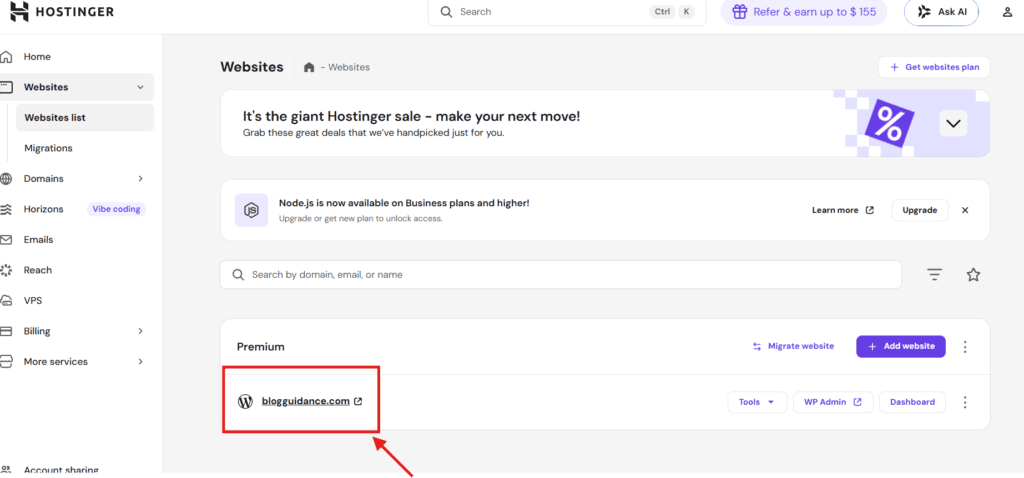Open Account sharing in sidebar
This screenshot has height=478, width=1024.
(x=61, y=470)
